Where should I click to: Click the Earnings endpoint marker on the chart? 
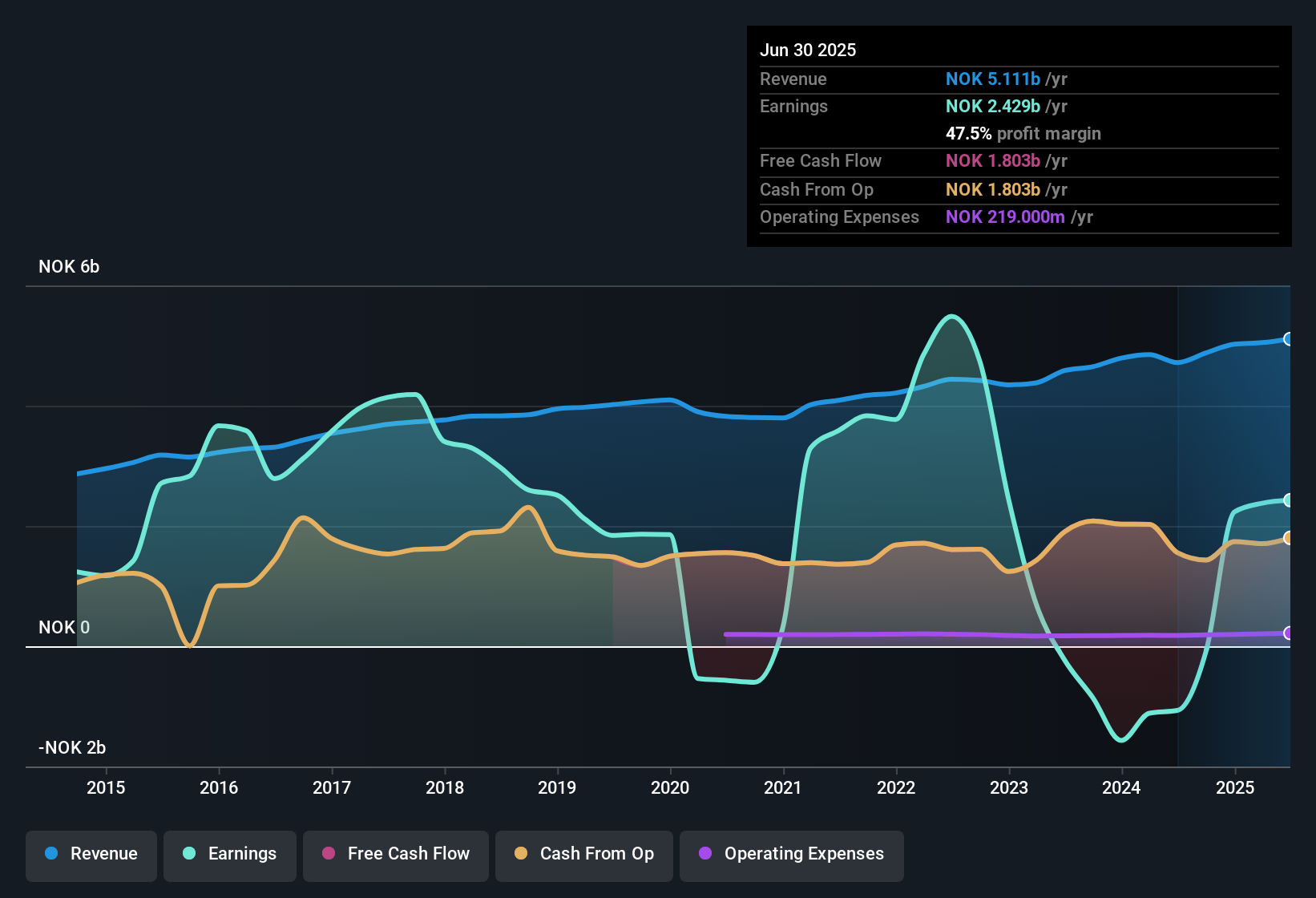tap(1289, 500)
